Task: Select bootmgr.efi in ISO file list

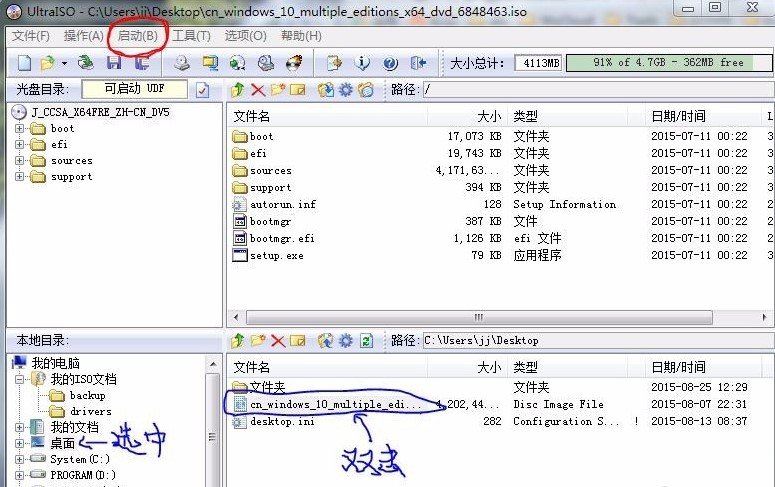Action: tap(282, 238)
